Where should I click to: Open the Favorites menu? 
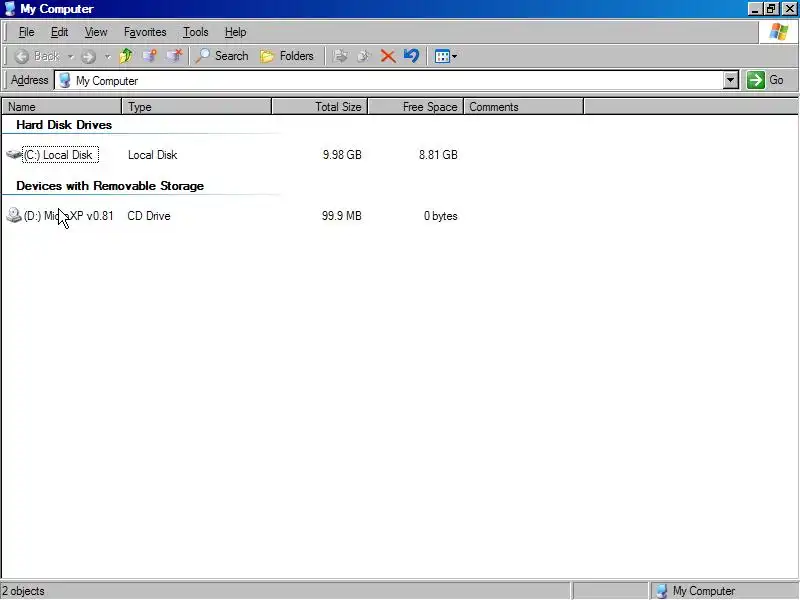(x=145, y=32)
